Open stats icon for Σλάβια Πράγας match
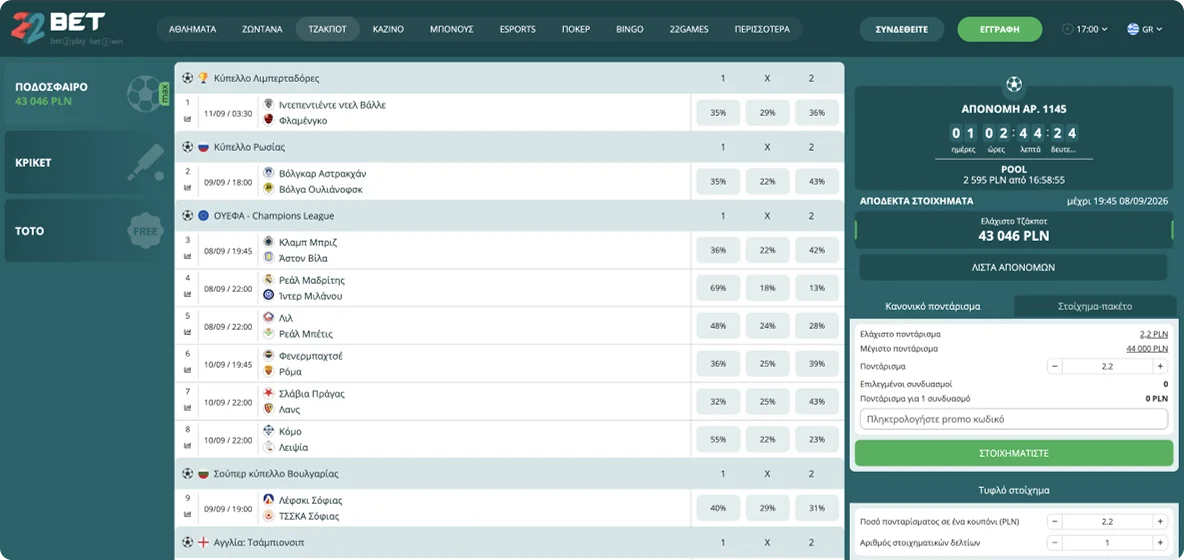The width and height of the screenshot is (1184, 560). click(187, 408)
